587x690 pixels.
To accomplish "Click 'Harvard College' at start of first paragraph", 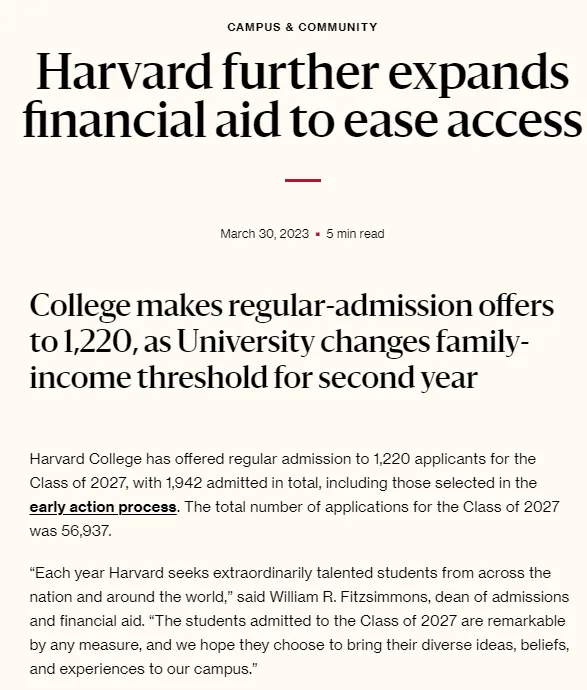I will [x=86, y=459].
